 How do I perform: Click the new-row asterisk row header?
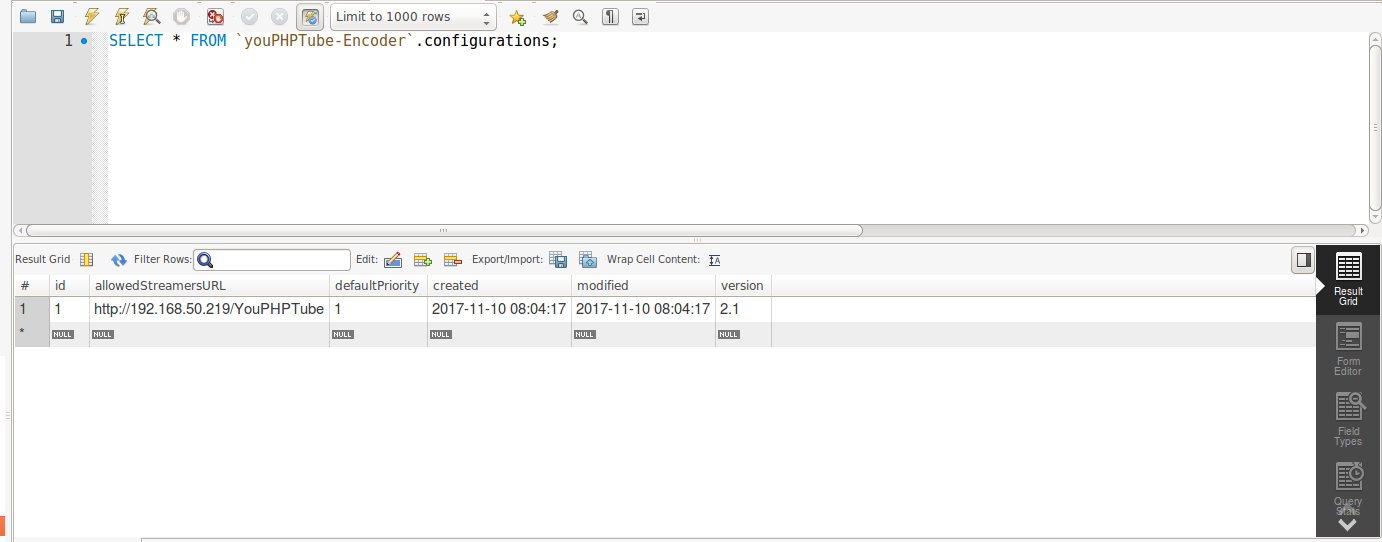pyautogui.click(x=31, y=334)
